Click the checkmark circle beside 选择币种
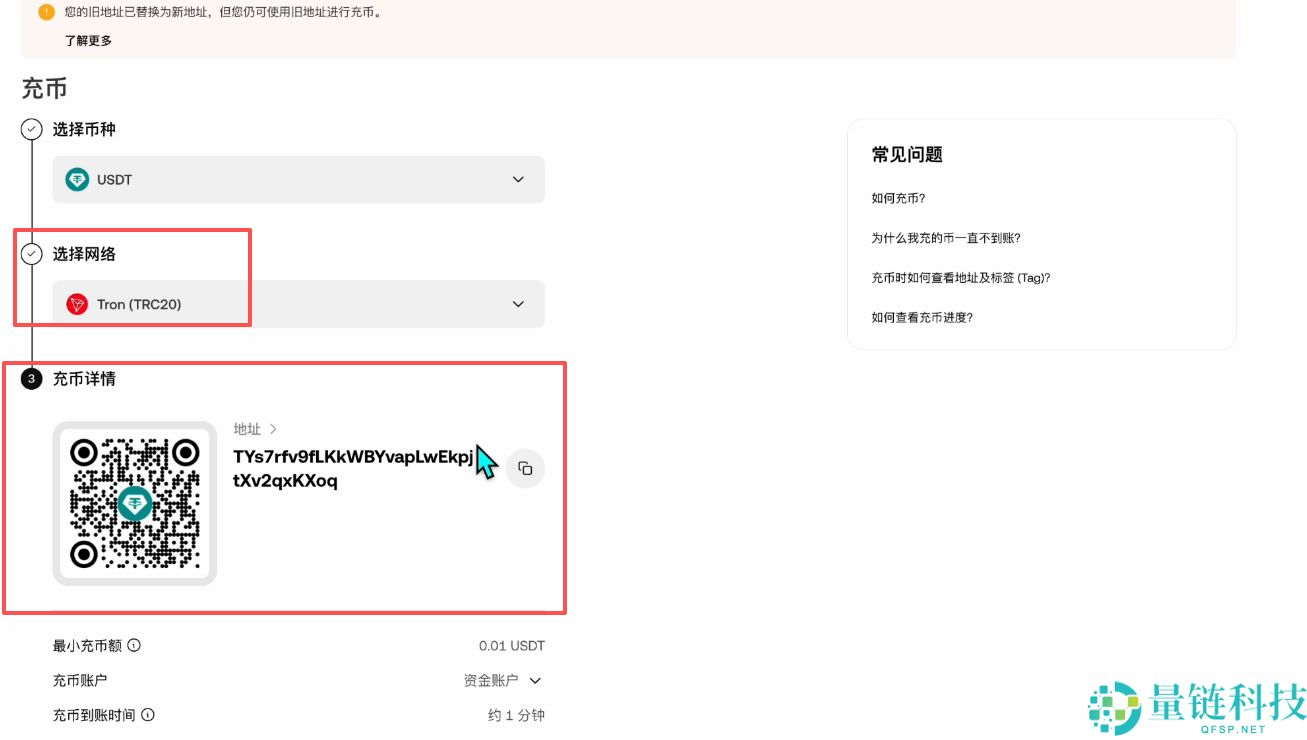 pyautogui.click(x=31, y=129)
